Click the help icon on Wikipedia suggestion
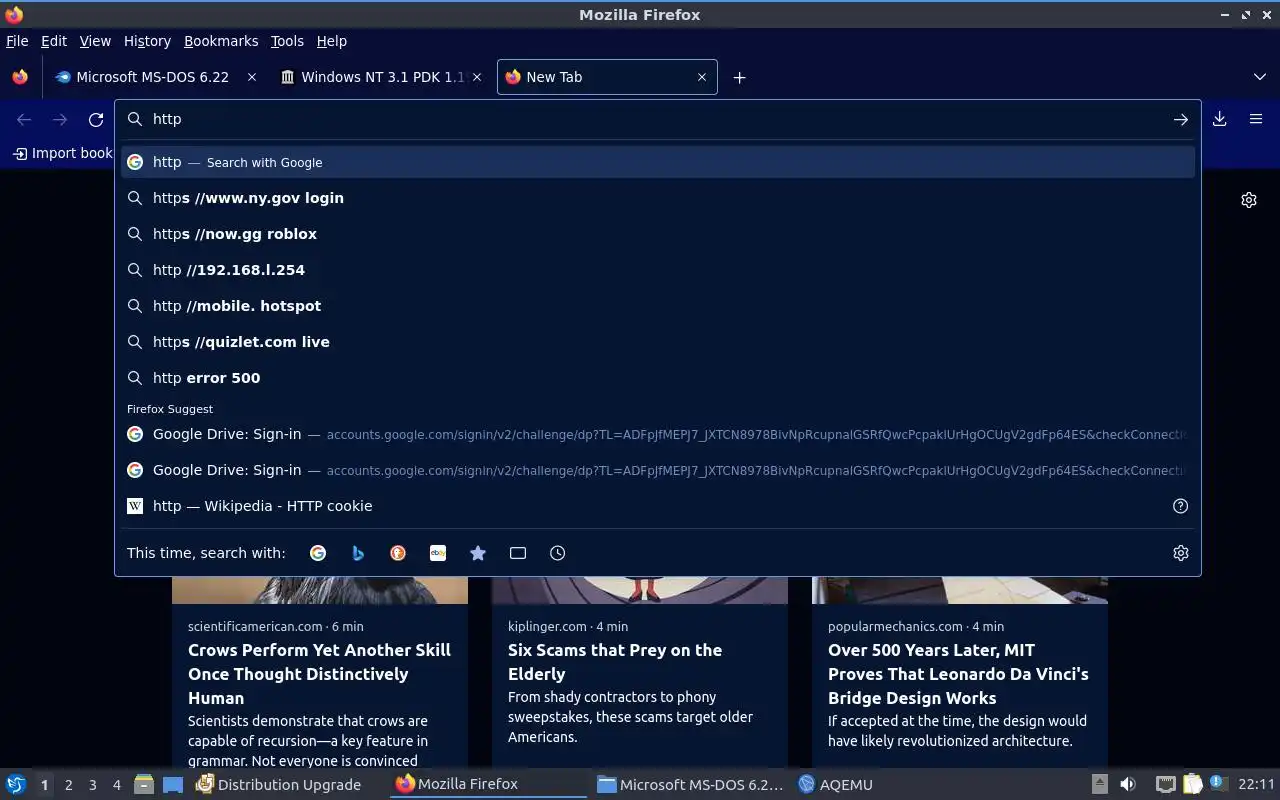Screen dimensions: 1280x800 tap(1180, 506)
